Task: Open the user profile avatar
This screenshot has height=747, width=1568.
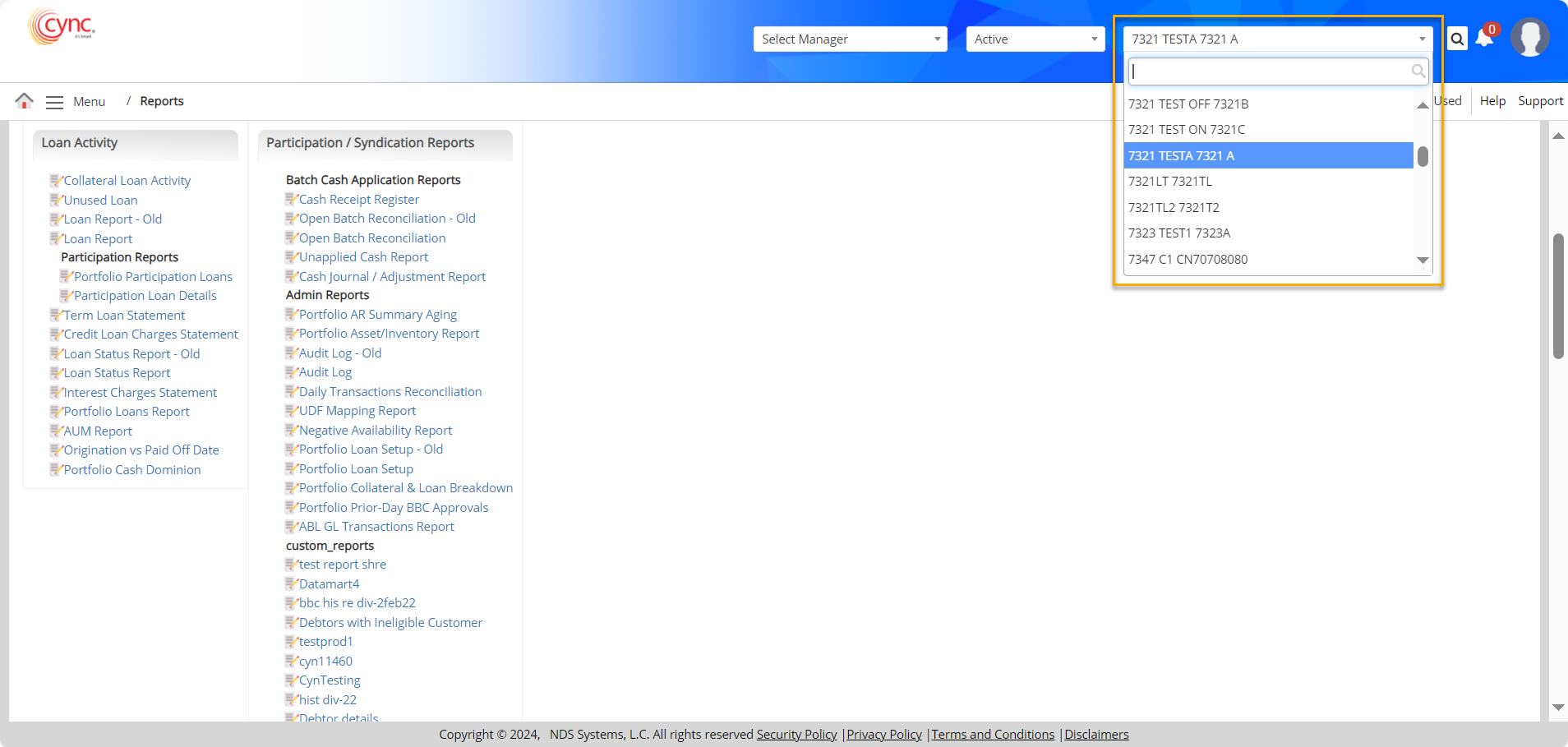Action: 1529,38
